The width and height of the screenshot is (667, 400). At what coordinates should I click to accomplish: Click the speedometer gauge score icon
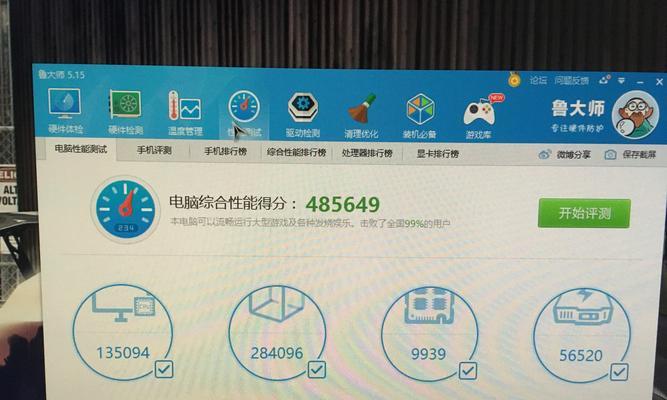(125, 209)
